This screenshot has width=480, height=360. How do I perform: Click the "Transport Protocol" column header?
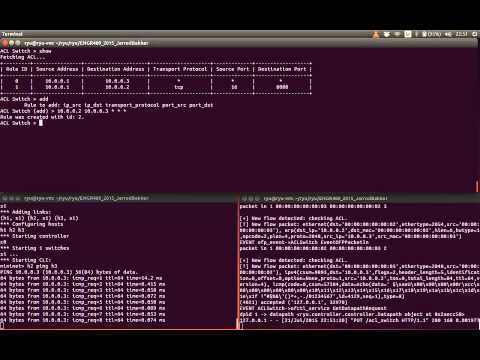click(x=180, y=69)
